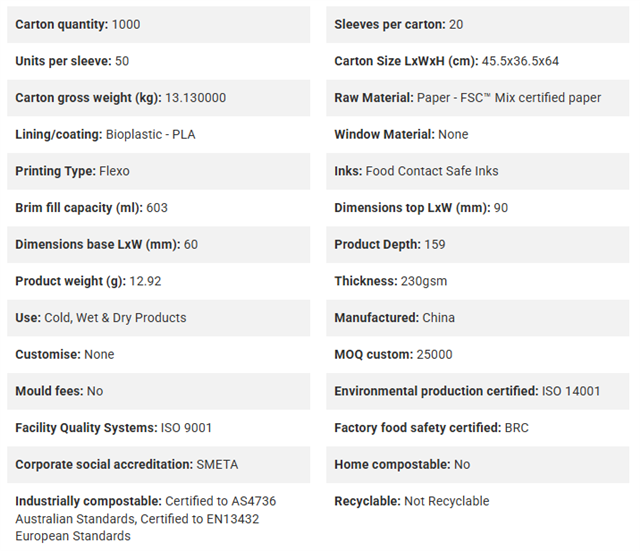Viewport: 640px width, 551px height.
Task: Click the Carton quantity 1000 row
Action: click(x=158, y=24)
